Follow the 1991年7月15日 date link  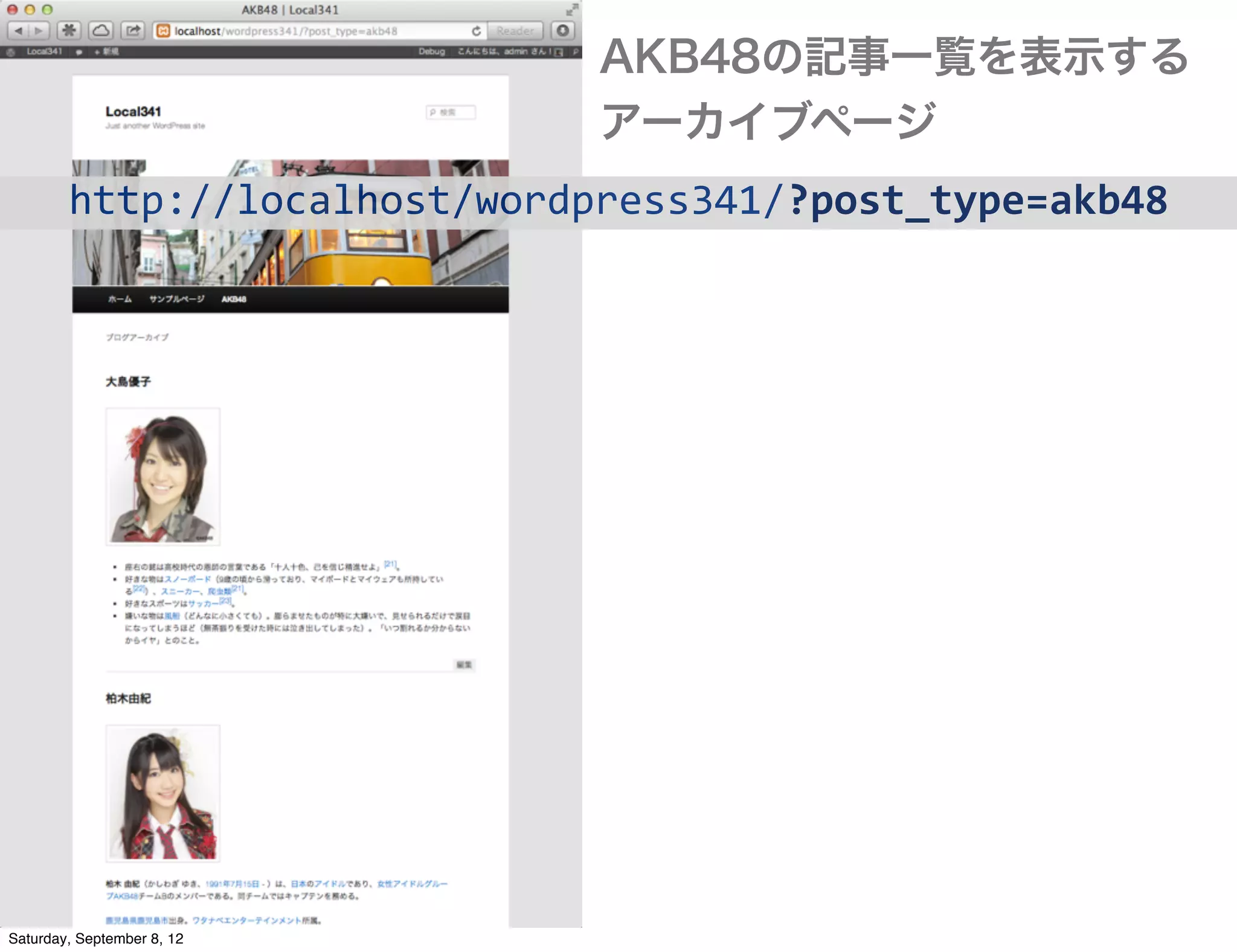pos(233,884)
